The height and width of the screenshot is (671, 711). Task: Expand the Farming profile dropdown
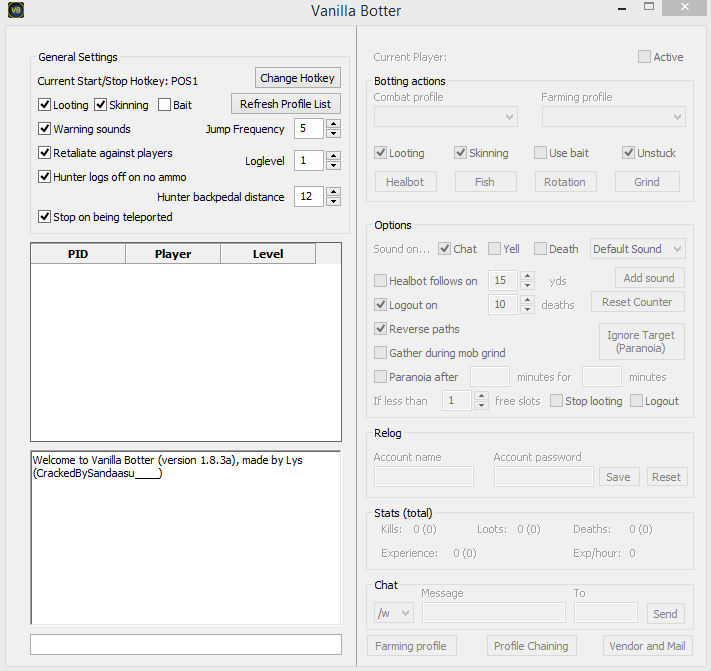[613, 117]
